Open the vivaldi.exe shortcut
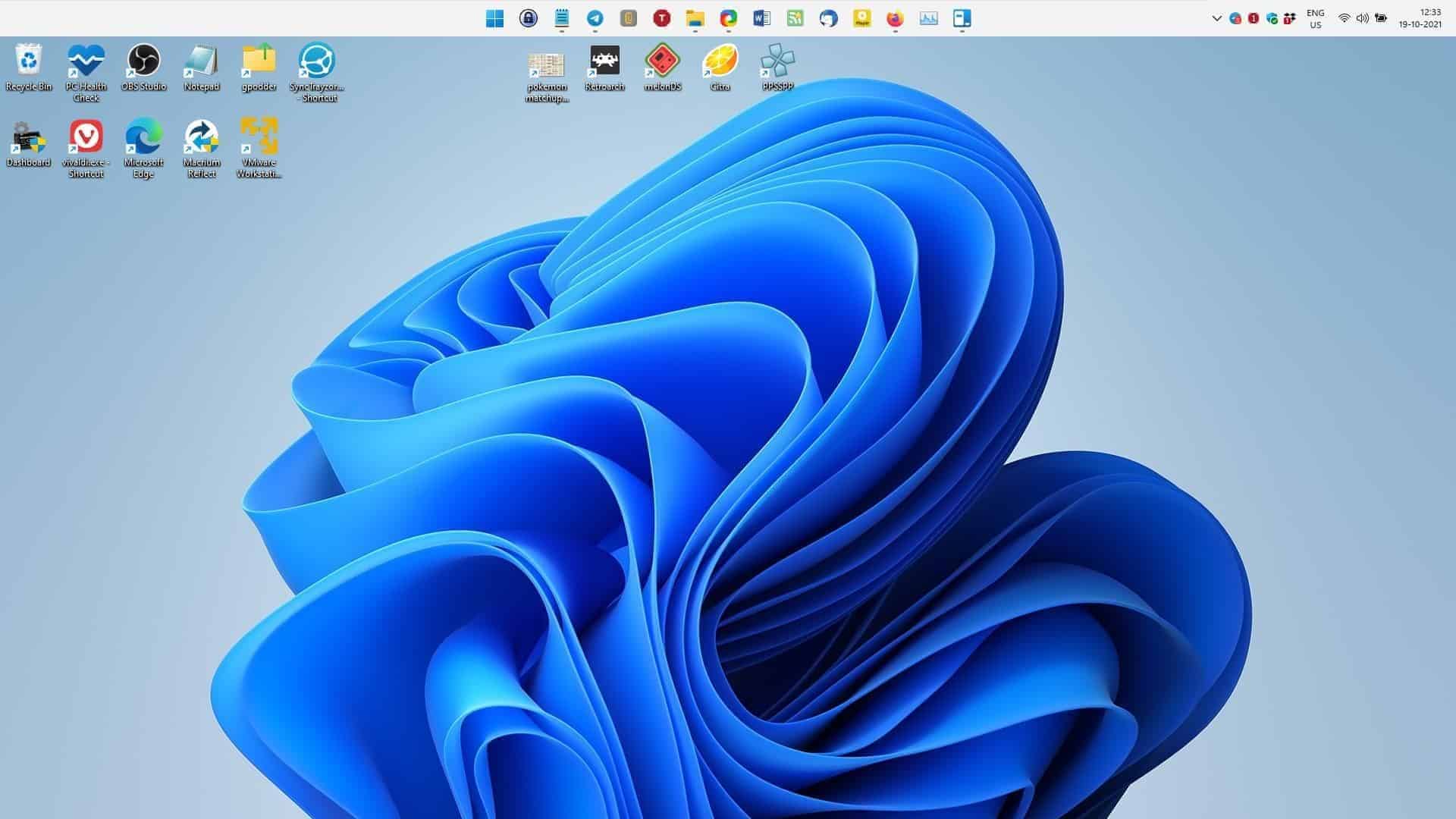This screenshot has width=1456, height=819. coord(86,138)
